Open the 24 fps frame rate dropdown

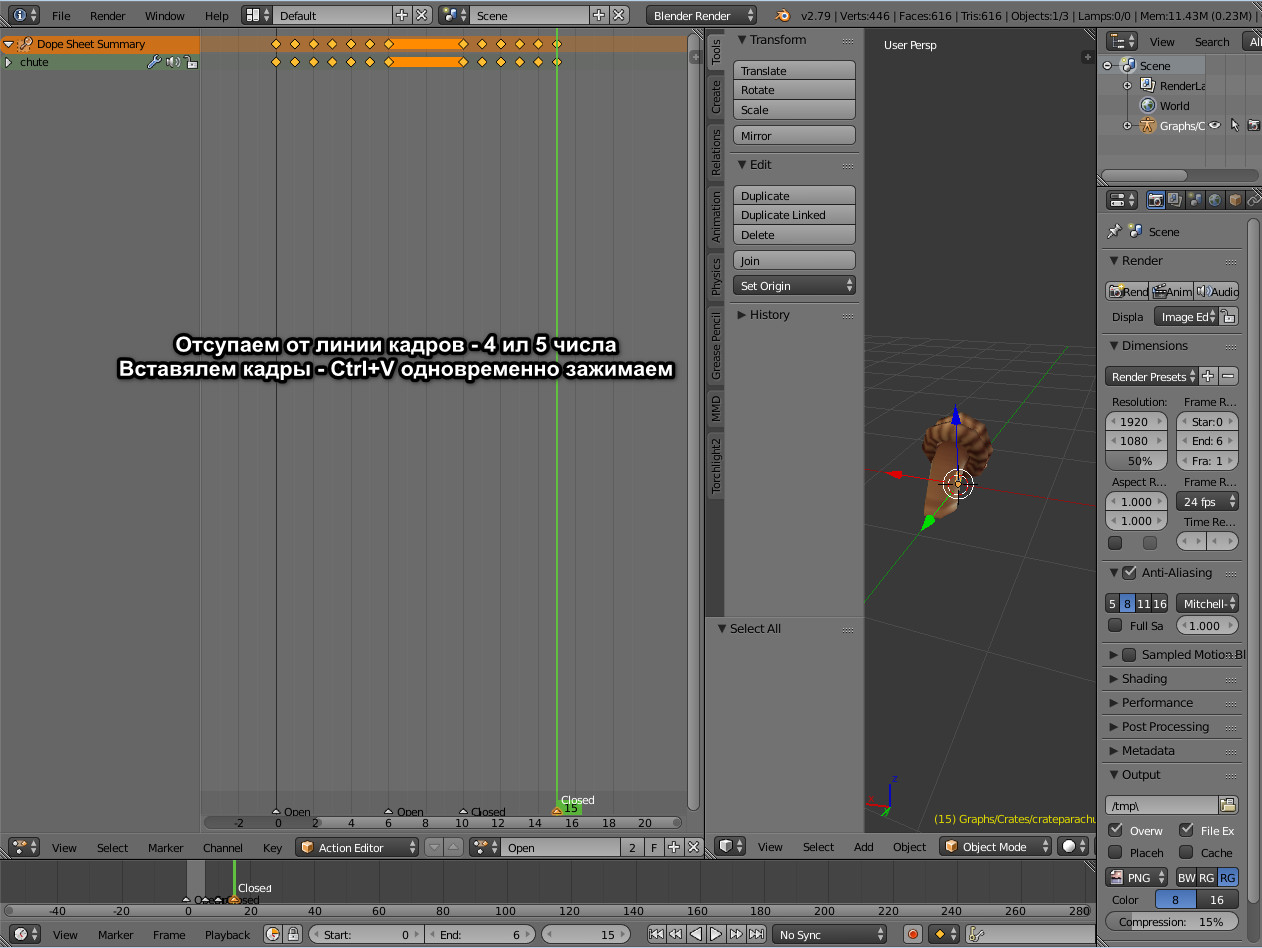point(1207,501)
